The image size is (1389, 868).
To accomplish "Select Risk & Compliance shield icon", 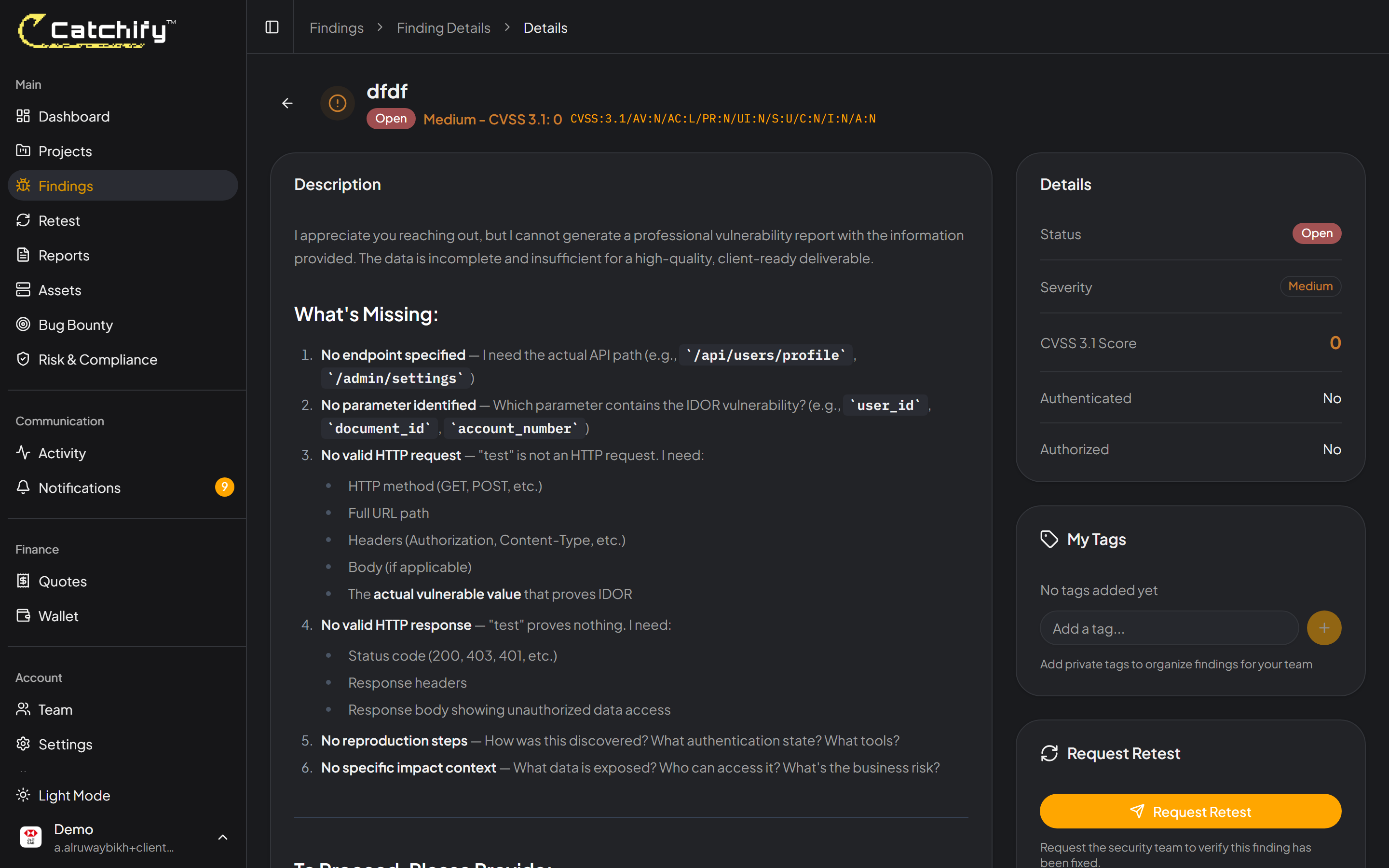I will tap(23, 359).
